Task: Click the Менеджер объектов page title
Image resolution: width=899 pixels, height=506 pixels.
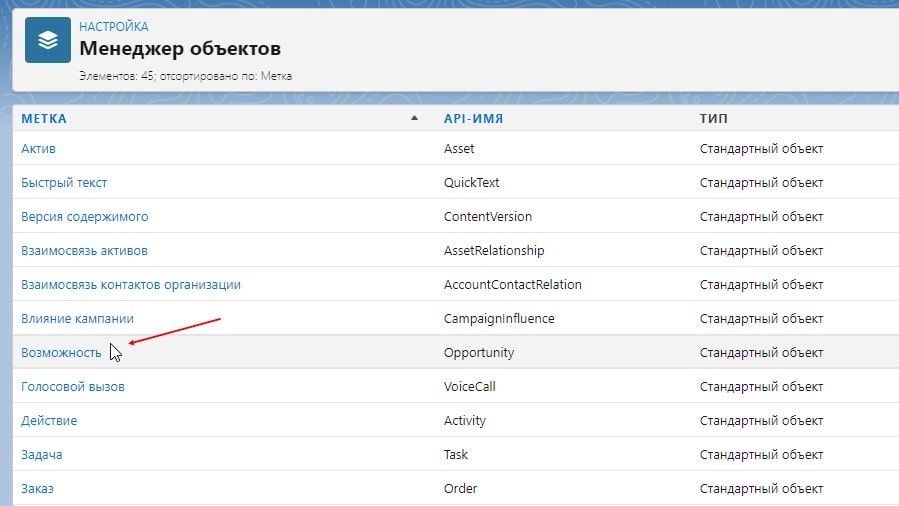Action: tap(180, 49)
